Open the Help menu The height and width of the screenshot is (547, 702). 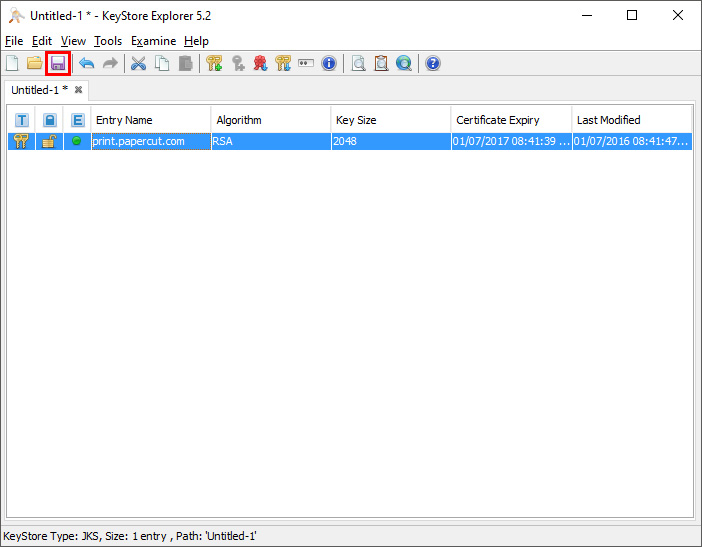196,41
